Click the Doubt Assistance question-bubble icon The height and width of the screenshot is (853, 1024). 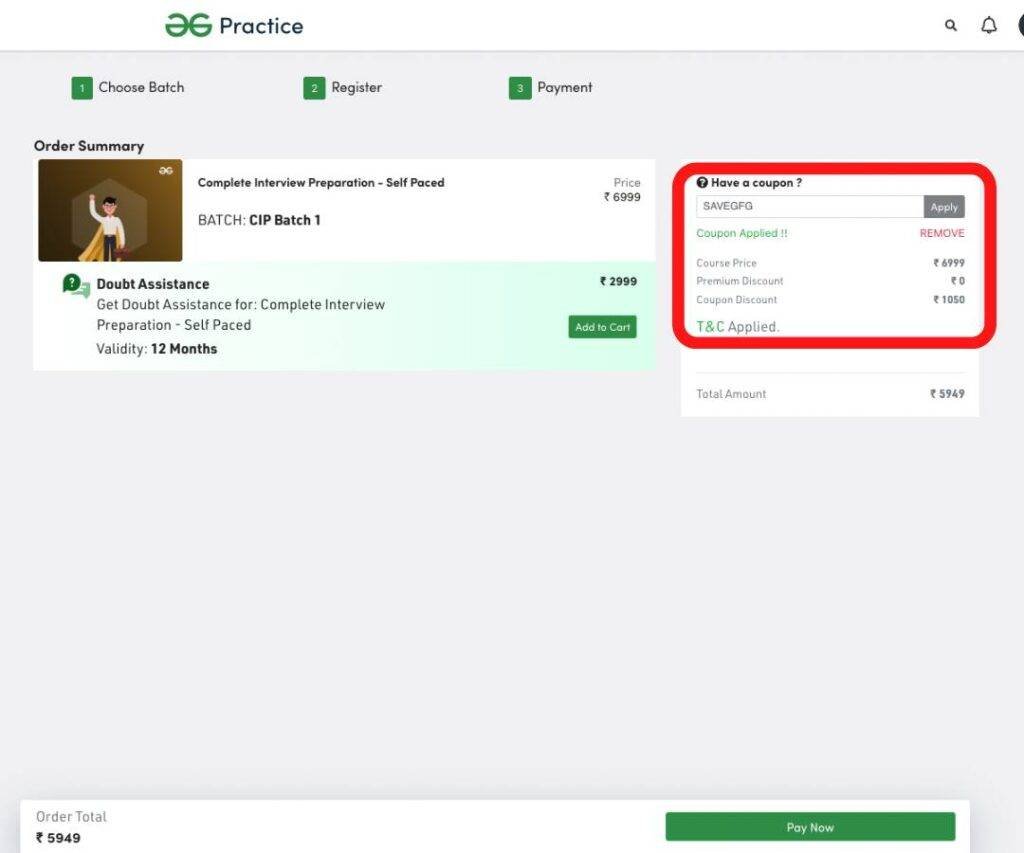point(76,286)
